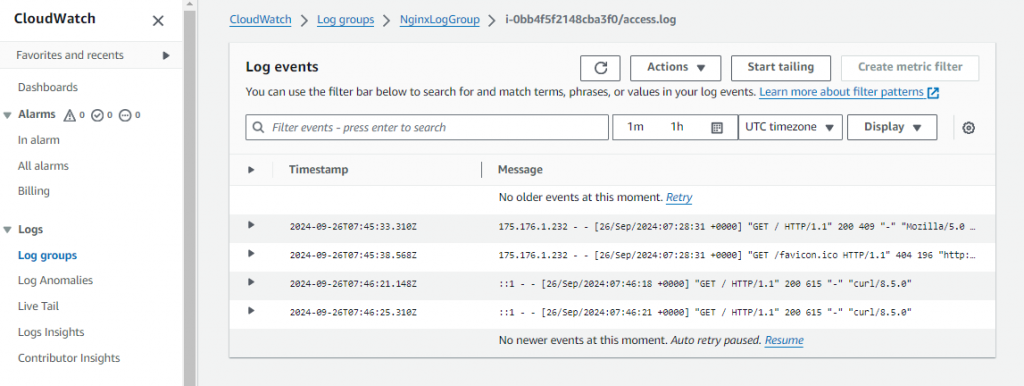The image size is (1024, 386).
Task: Expand log event at 07:46:21.148Z
Action: click(x=251, y=281)
